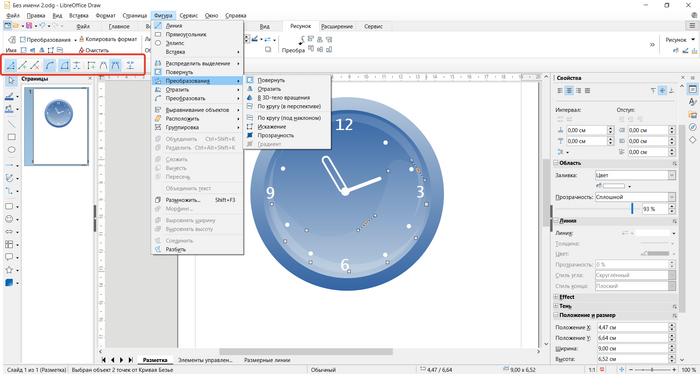
Task: Toggle align text to bottom
Action: pos(671,91)
